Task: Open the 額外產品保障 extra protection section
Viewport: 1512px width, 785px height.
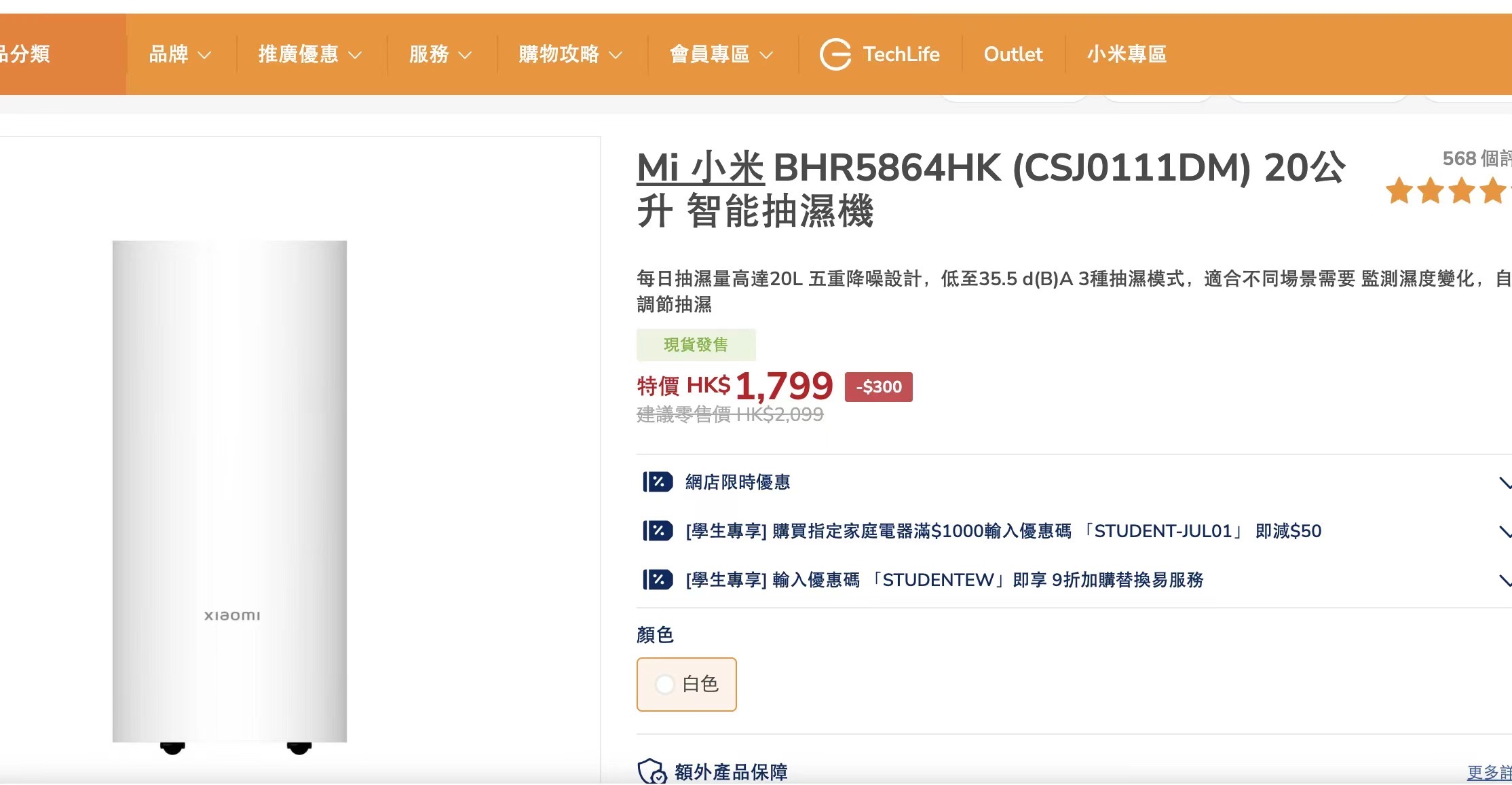Action: click(731, 772)
